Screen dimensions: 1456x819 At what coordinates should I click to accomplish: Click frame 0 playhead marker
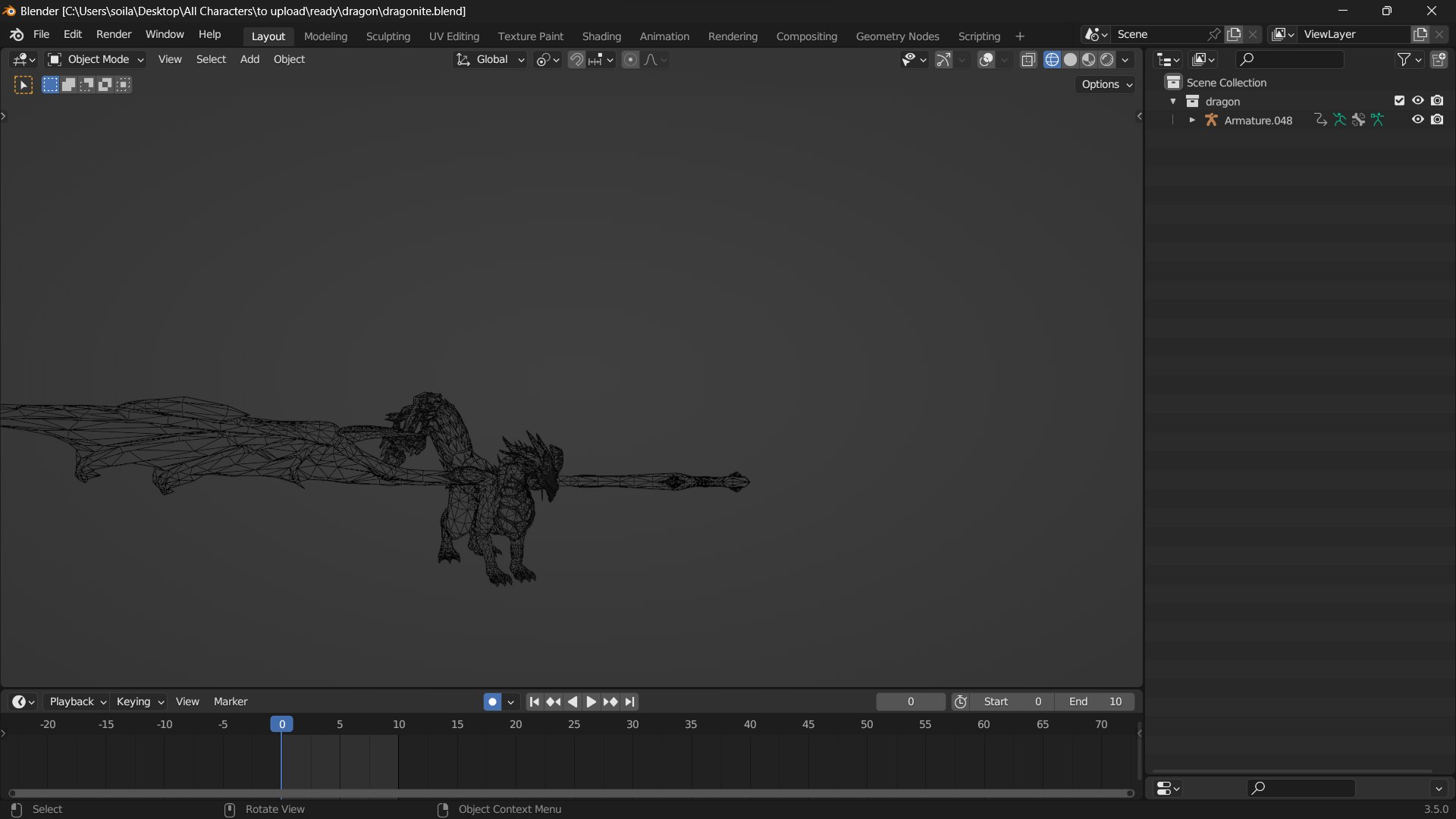[x=281, y=724]
